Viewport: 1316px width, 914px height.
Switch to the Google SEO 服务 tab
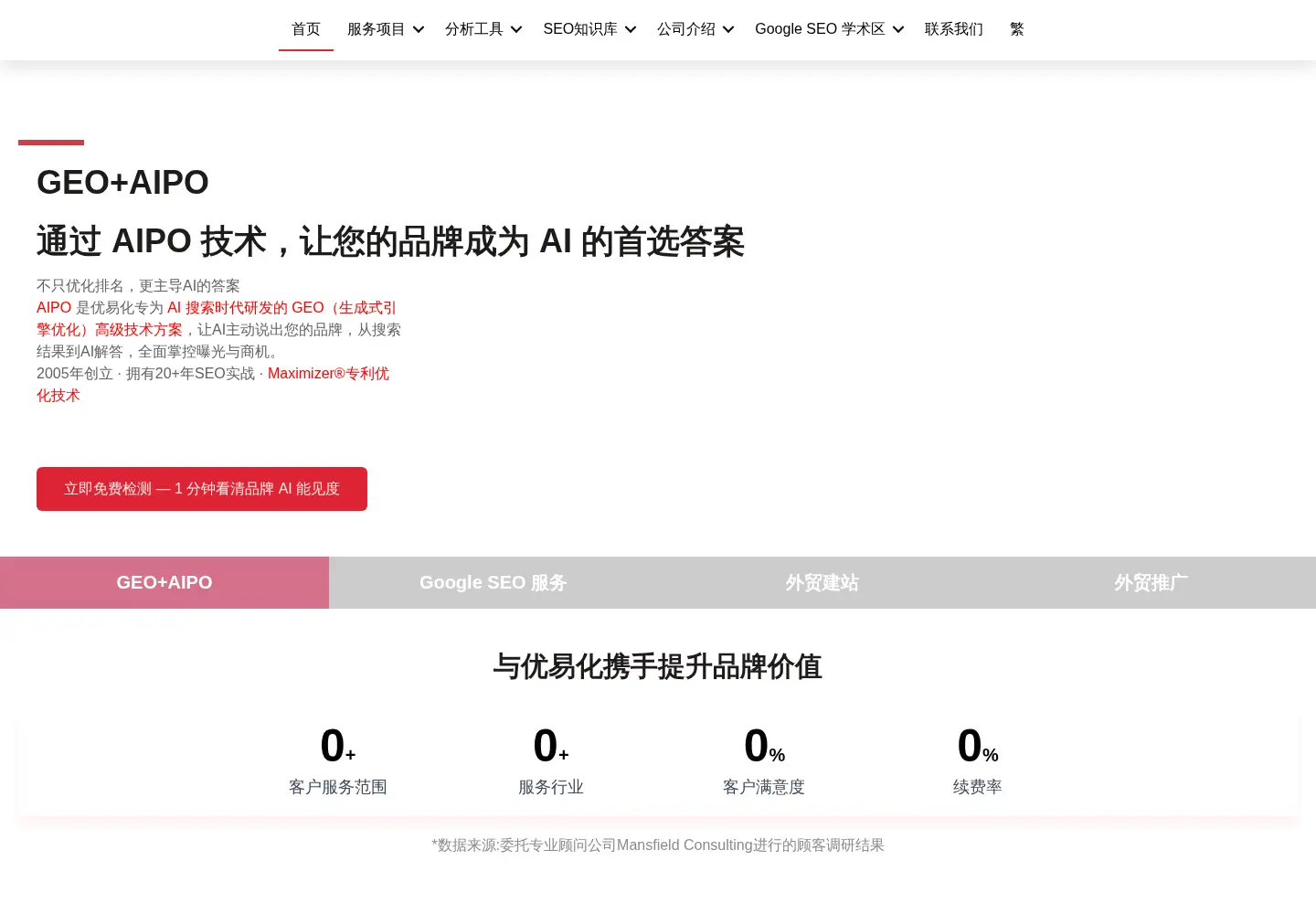coord(493,582)
